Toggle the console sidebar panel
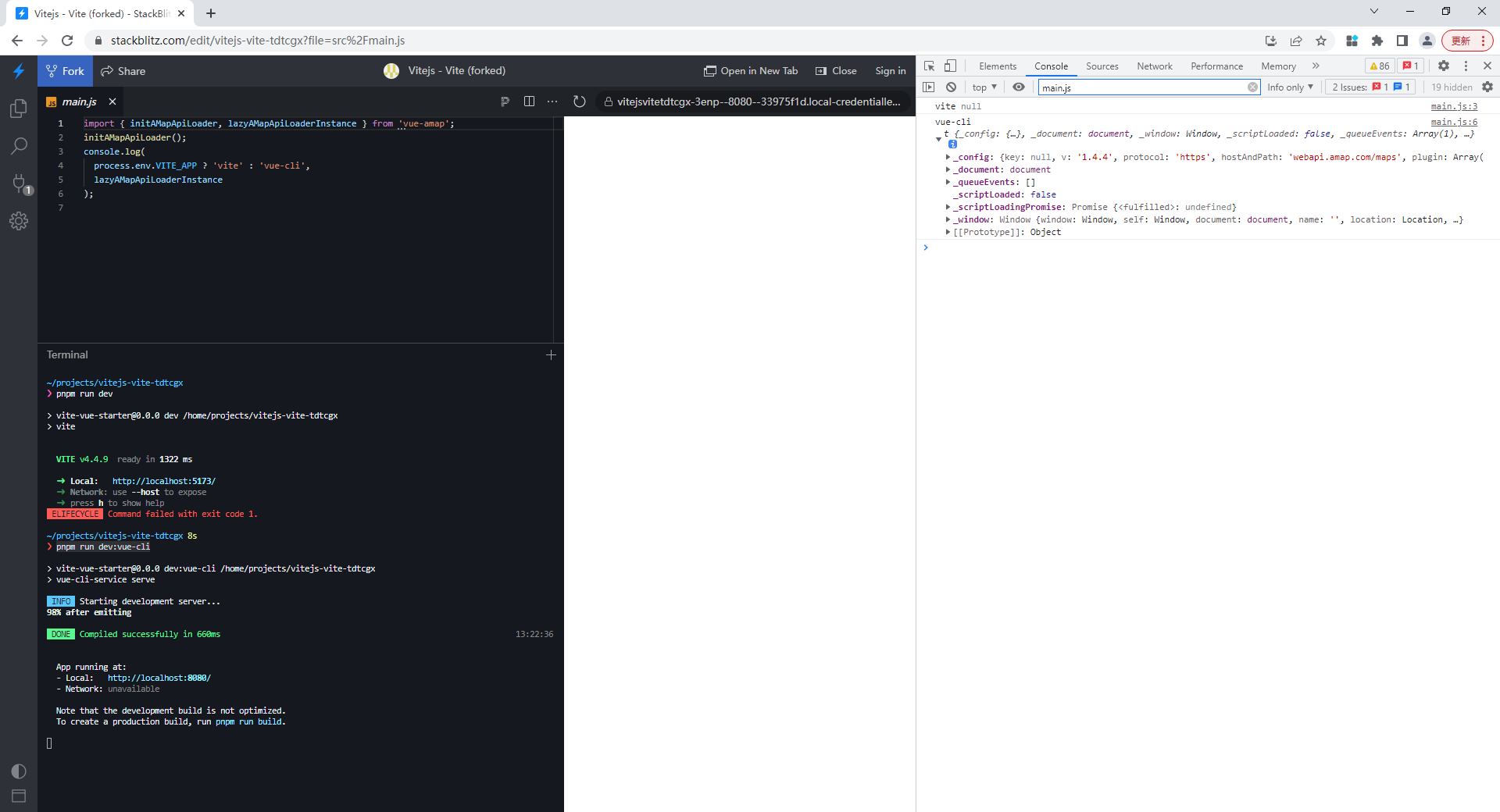The width and height of the screenshot is (1500, 812). [x=929, y=87]
